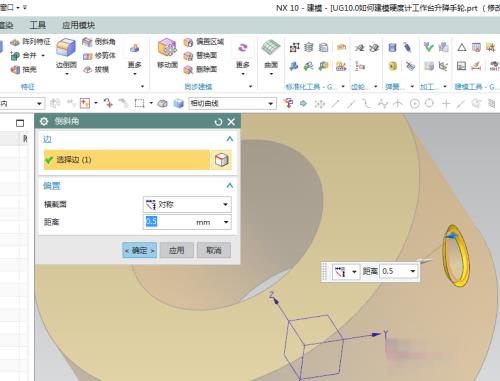Screen dimensions: 500x381
Task: Open the Cross Section symmetric dropdown
Action: [x=187, y=204]
